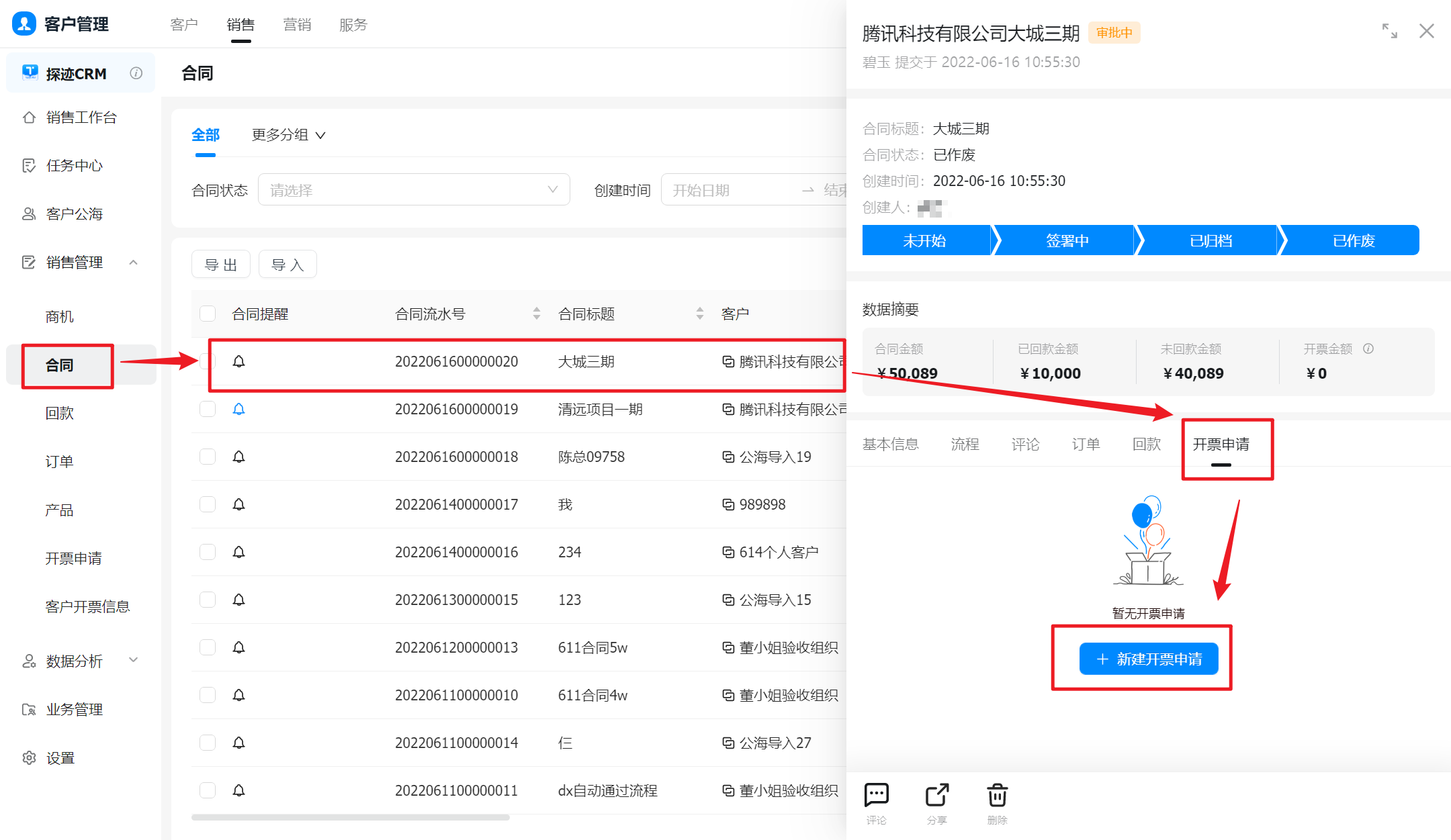Sort by 合同流水号 column arrows
The height and width of the screenshot is (840, 1451).
536,314
